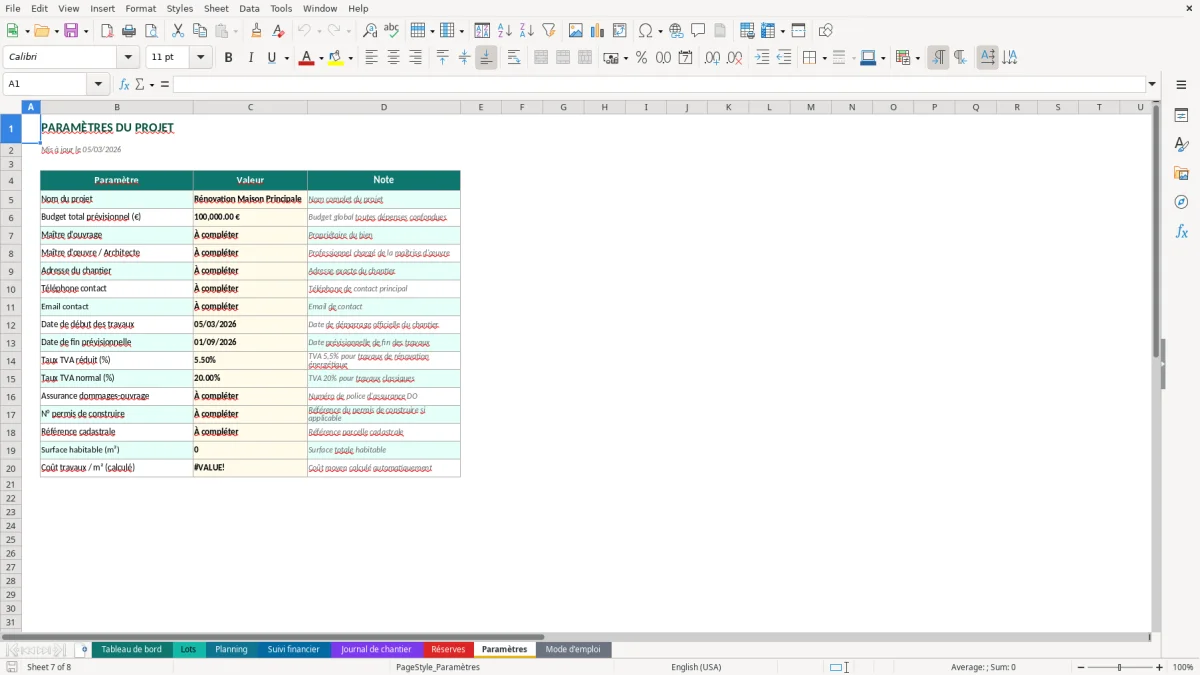The height and width of the screenshot is (675, 1200).
Task: Switch to the Planning sheet tab
Action: 231,649
